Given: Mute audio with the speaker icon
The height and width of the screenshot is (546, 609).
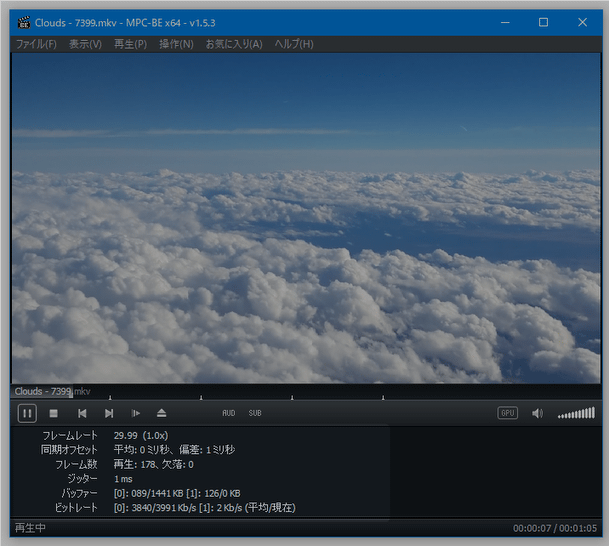Looking at the screenshot, I should 537,413.
